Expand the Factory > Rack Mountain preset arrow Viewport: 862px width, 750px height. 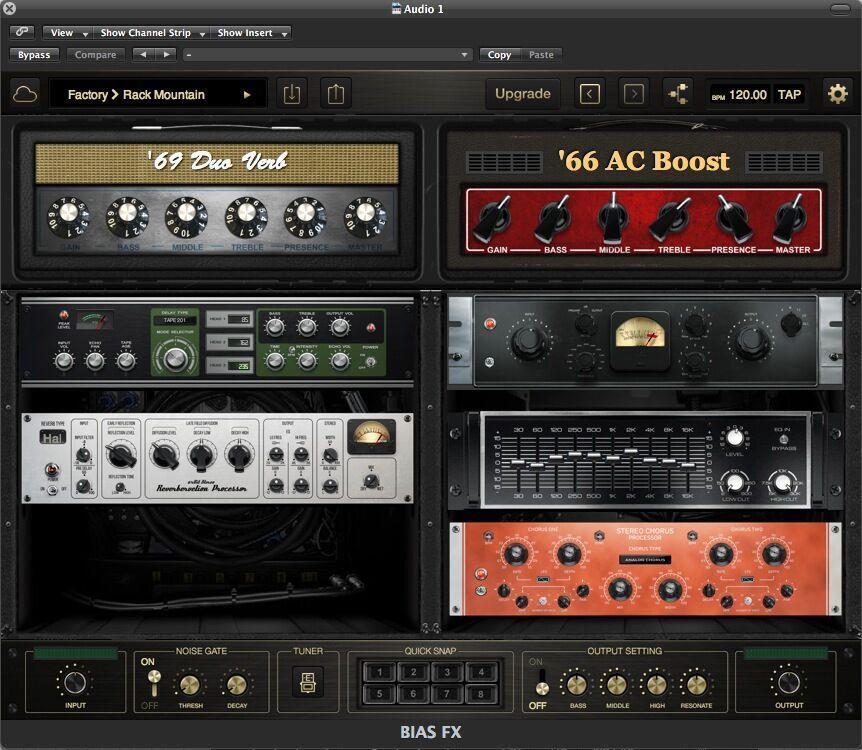pos(247,95)
